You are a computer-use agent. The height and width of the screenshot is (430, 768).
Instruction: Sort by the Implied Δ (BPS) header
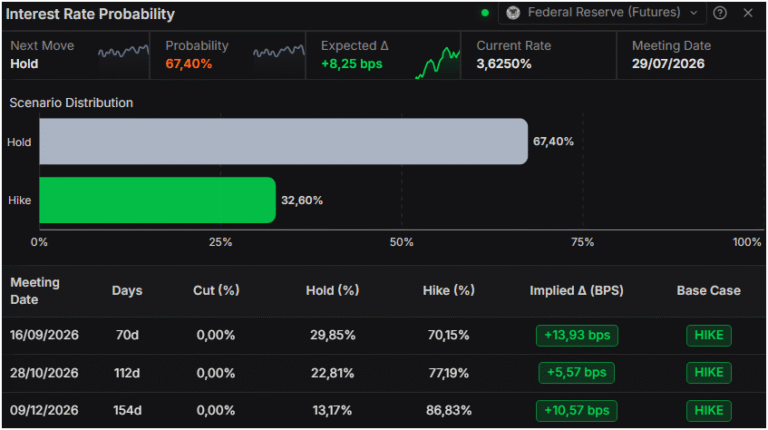576,290
